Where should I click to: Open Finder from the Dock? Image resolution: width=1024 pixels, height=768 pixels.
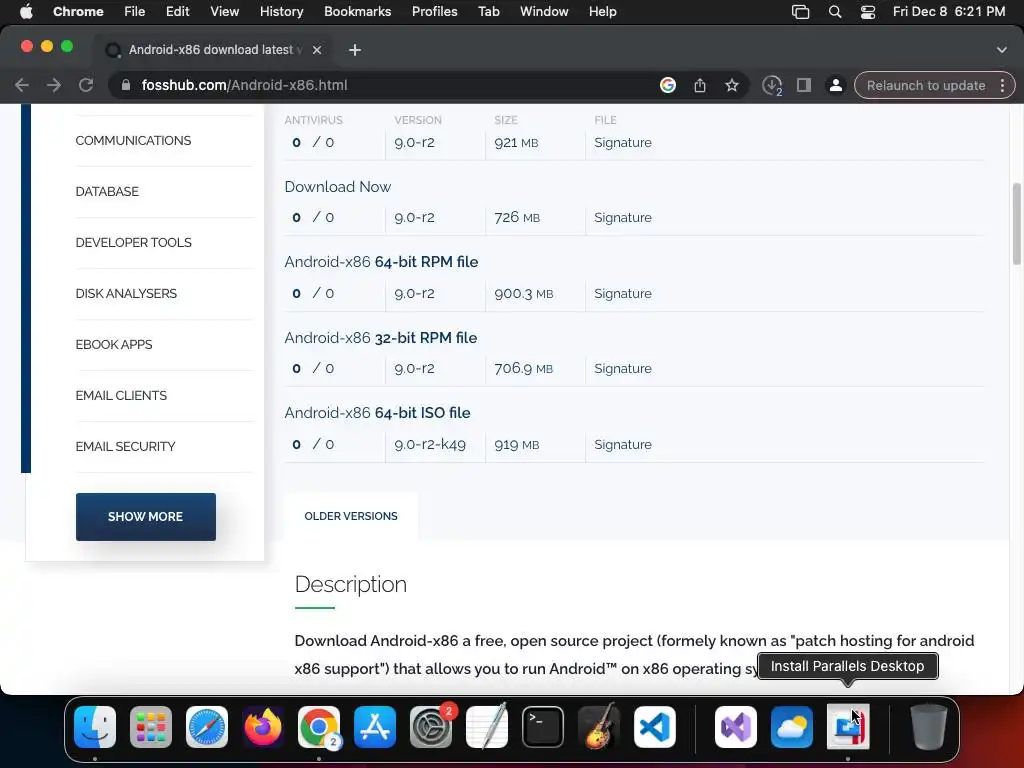coord(95,726)
